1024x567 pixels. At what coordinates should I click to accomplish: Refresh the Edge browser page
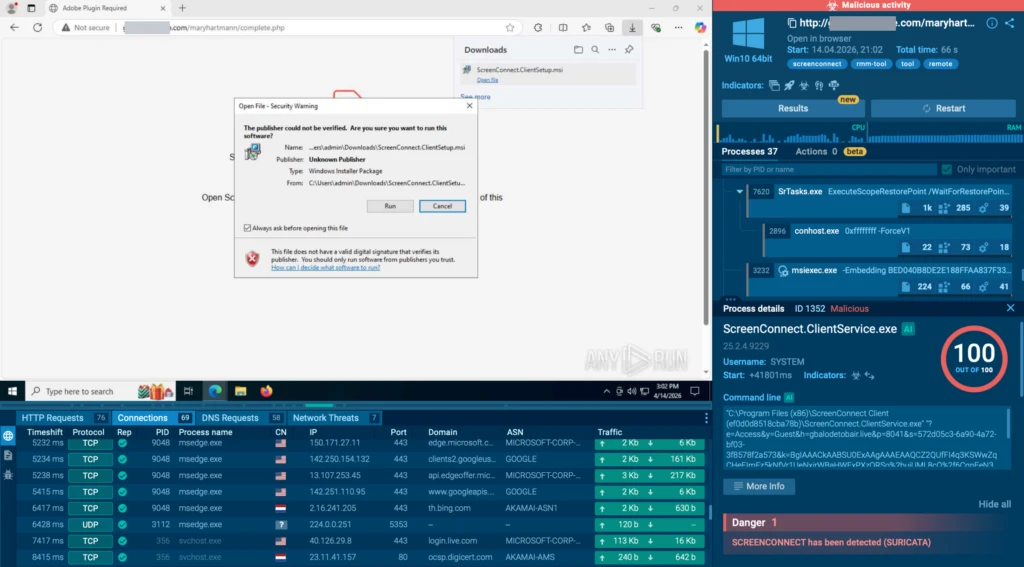click(x=38, y=27)
